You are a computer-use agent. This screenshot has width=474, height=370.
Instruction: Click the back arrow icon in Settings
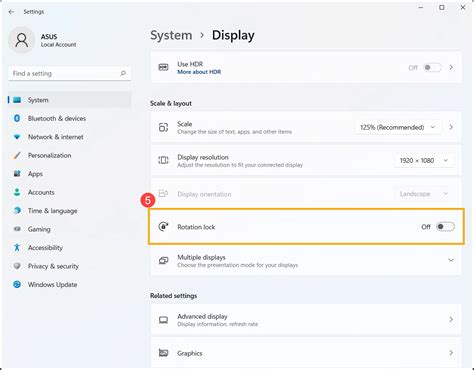[11, 12]
